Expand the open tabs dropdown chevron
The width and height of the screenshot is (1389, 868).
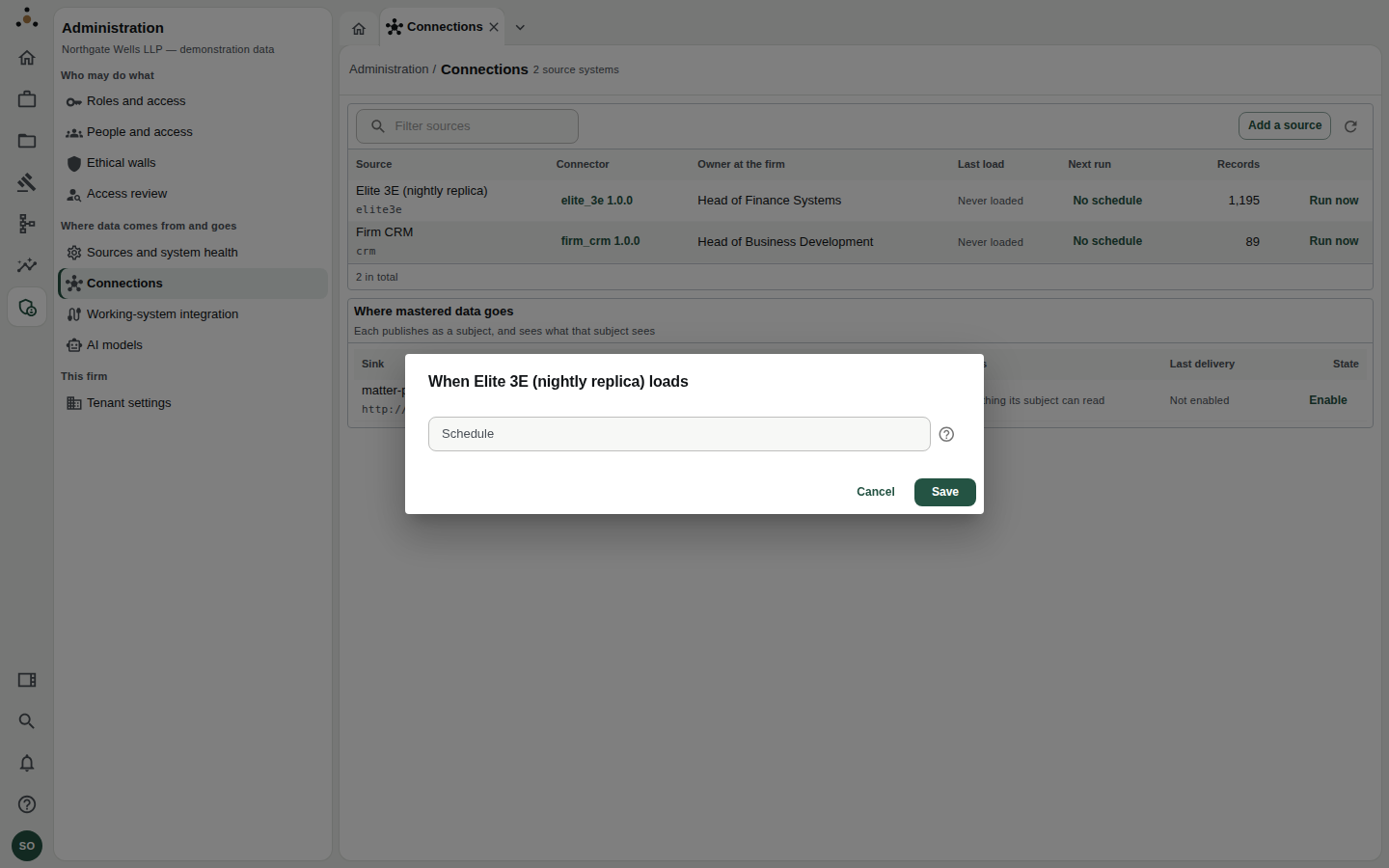point(520,27)
